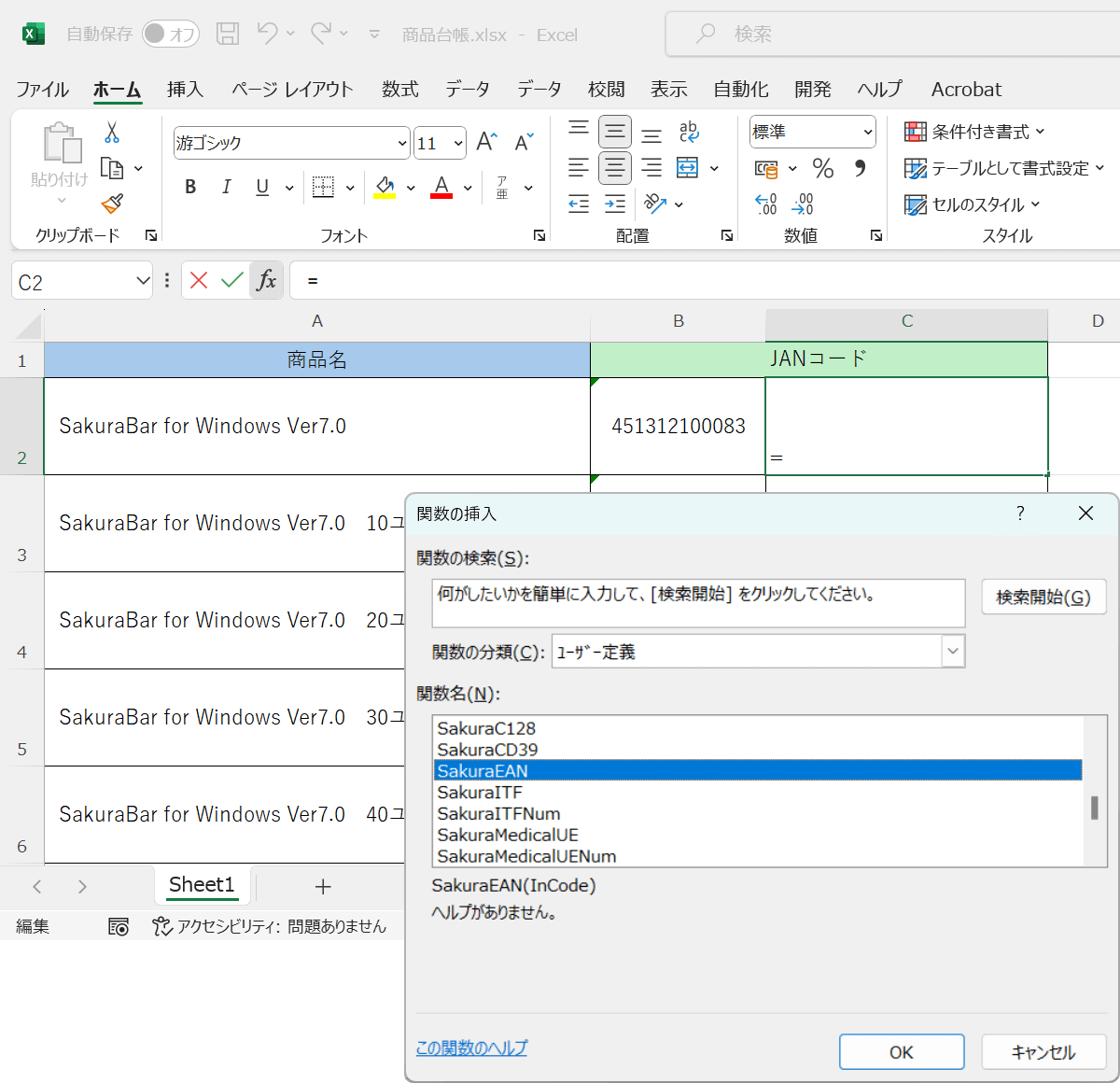Image resolution: width=1120 pixels, height=1083 pixels.
Task: Toggle Bold formatting
Action: [x=190, y=187]
